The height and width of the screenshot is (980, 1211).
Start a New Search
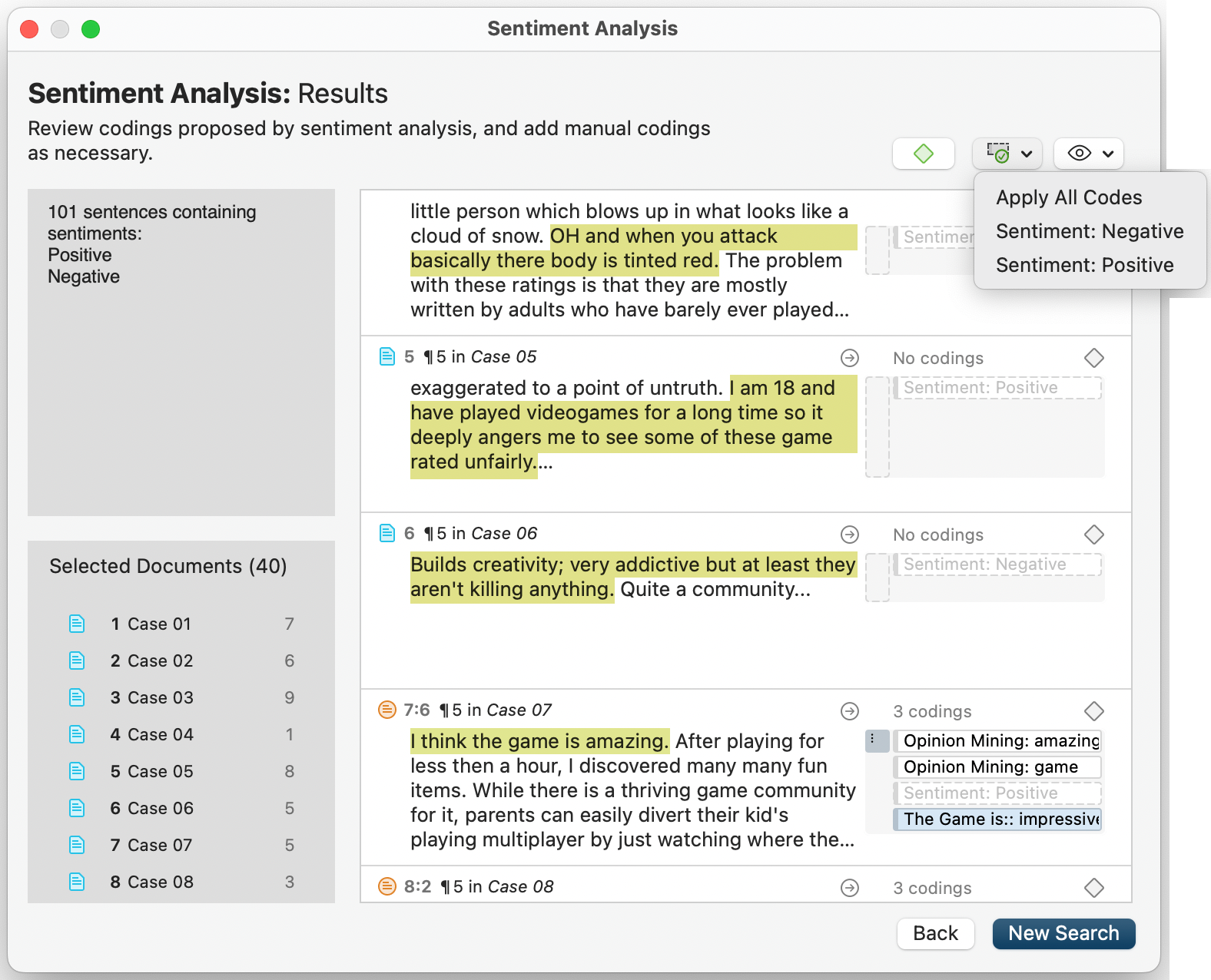click(1063, 933)
